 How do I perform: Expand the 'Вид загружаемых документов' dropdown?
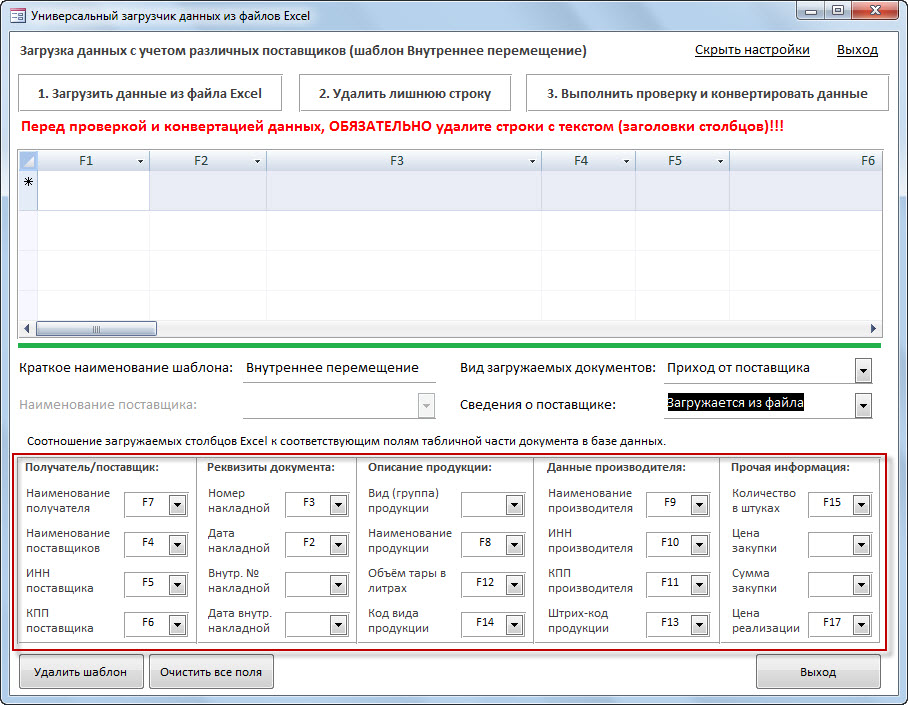[x=863, y=370]
